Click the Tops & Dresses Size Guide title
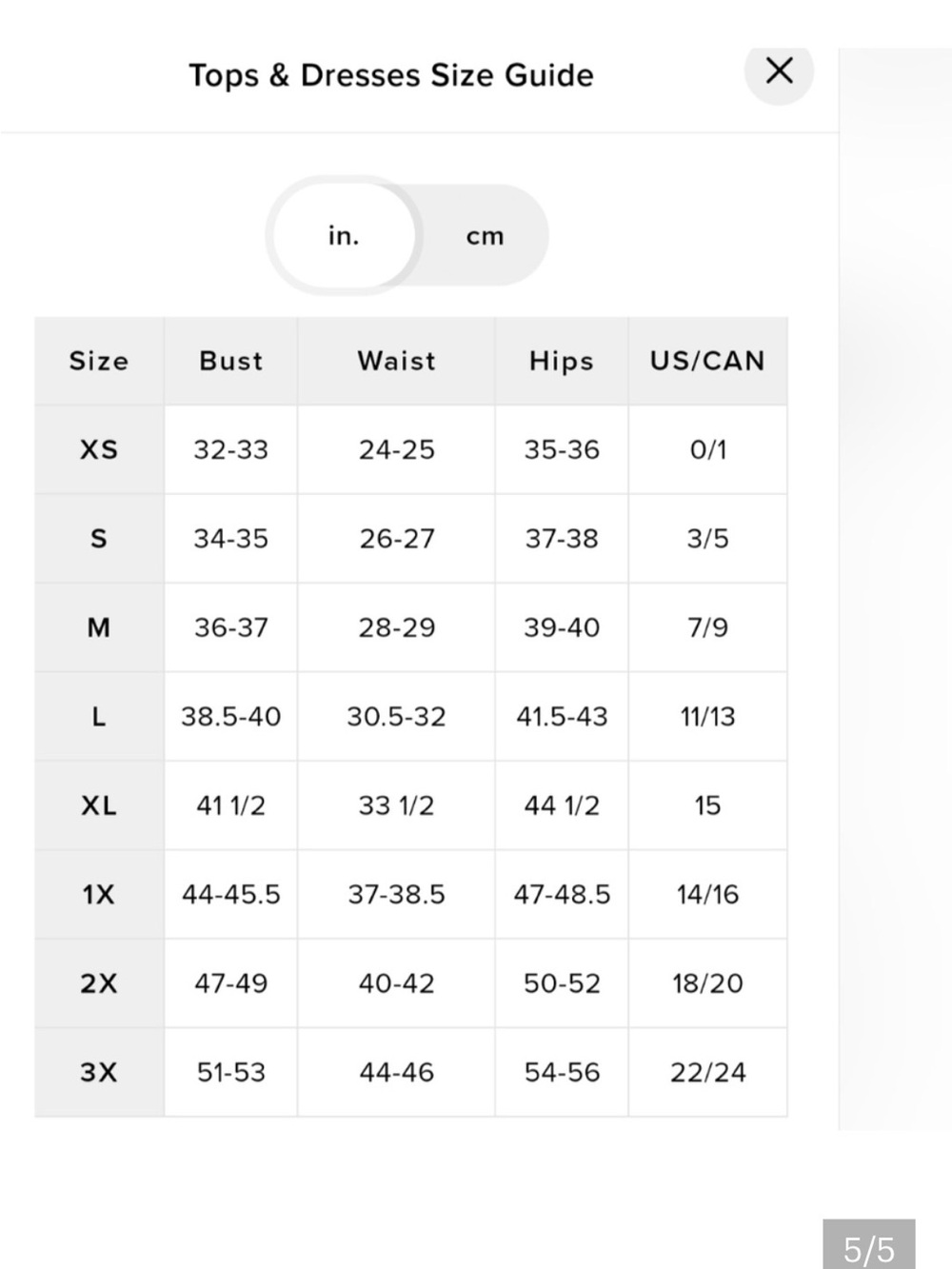Screen dimensions: 952x1269 (391, 75)
